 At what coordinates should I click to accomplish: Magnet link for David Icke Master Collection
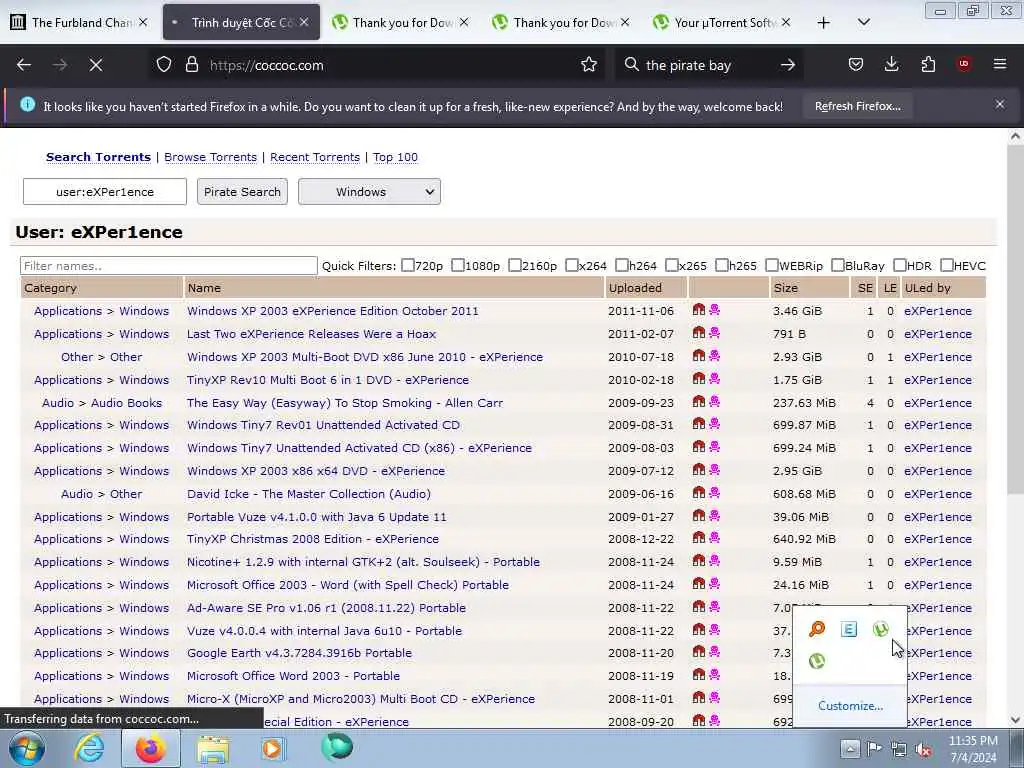point(699,493)
